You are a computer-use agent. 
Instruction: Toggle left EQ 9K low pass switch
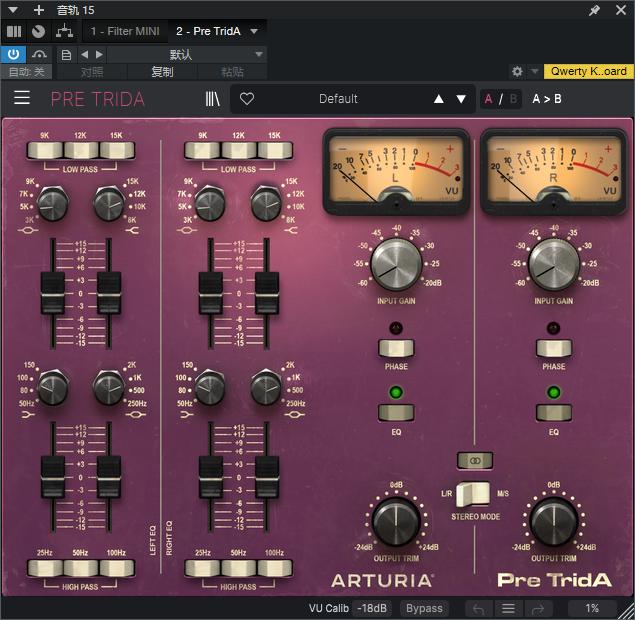tap(45, 150)
